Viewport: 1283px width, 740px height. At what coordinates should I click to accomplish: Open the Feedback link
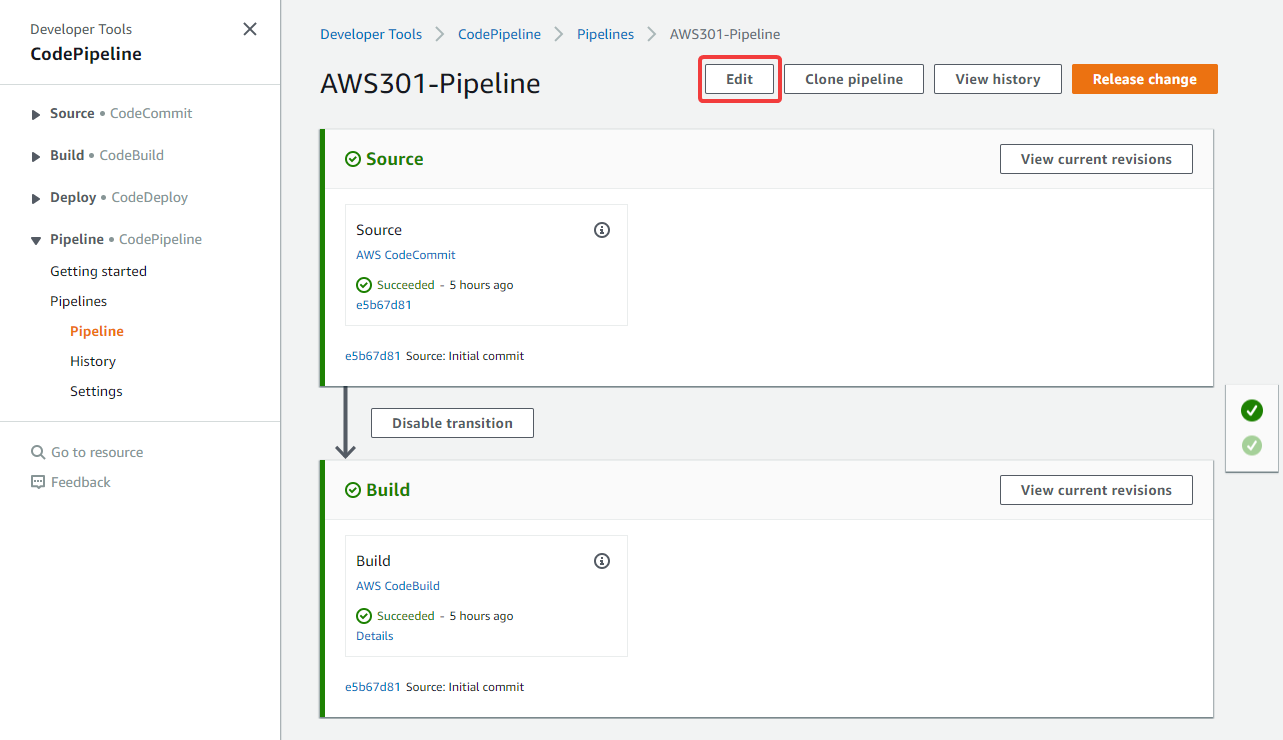click(81, 482)
